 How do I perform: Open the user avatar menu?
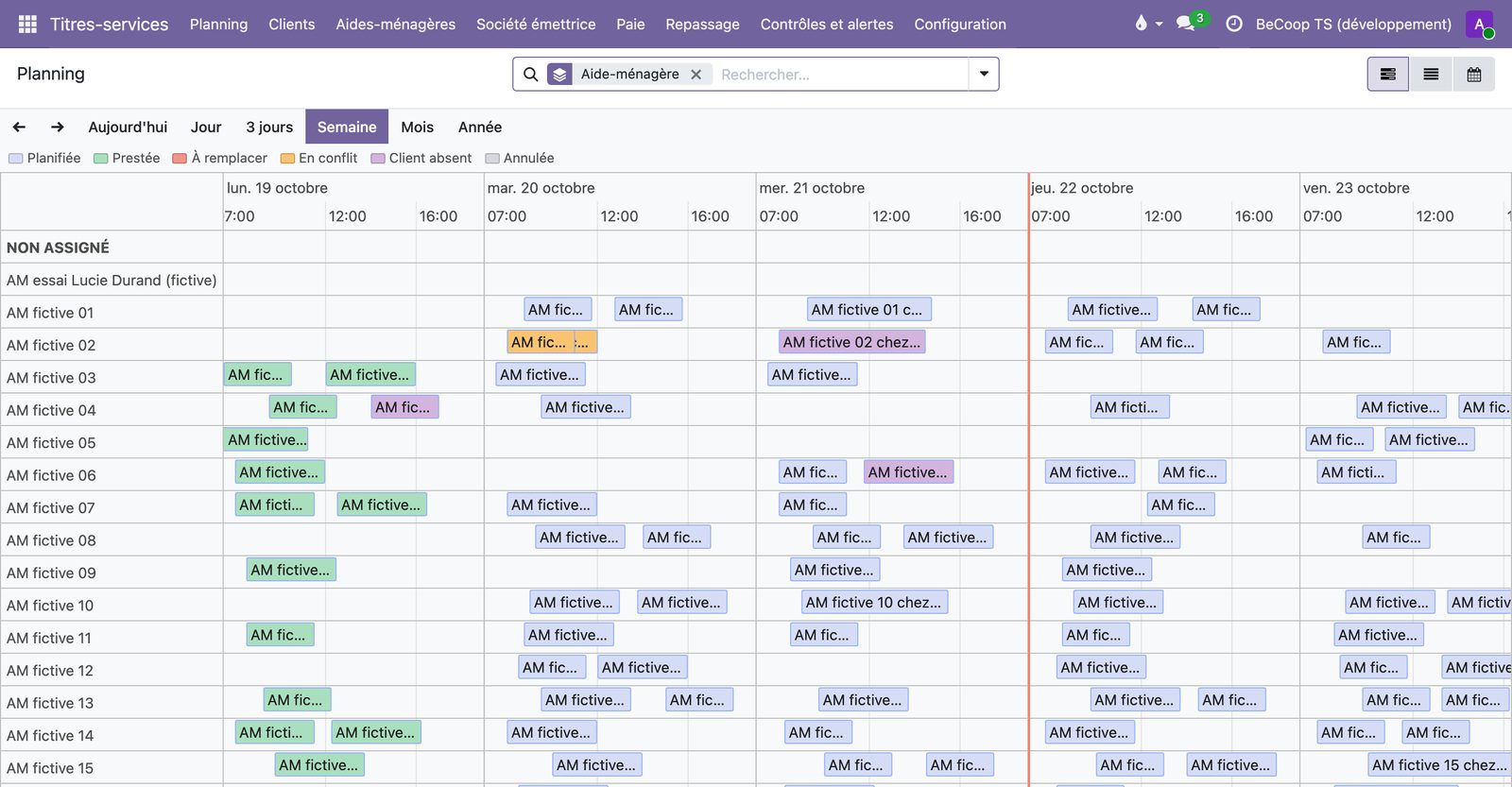(x=1479, y=24)
